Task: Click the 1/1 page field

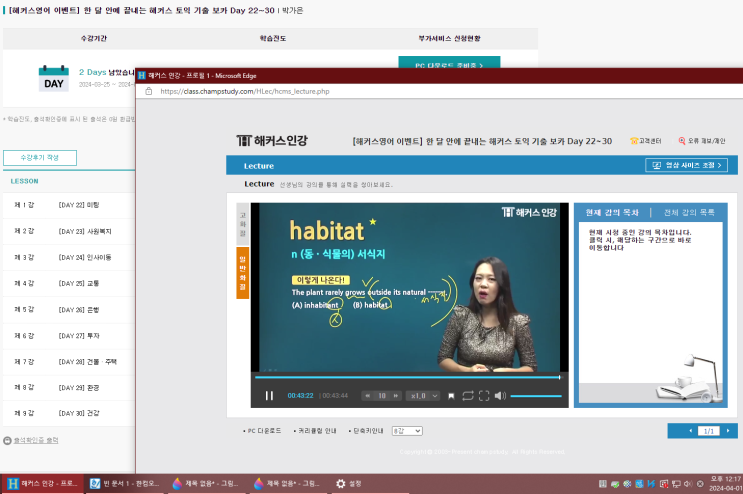Action: (x=708, y=431)
